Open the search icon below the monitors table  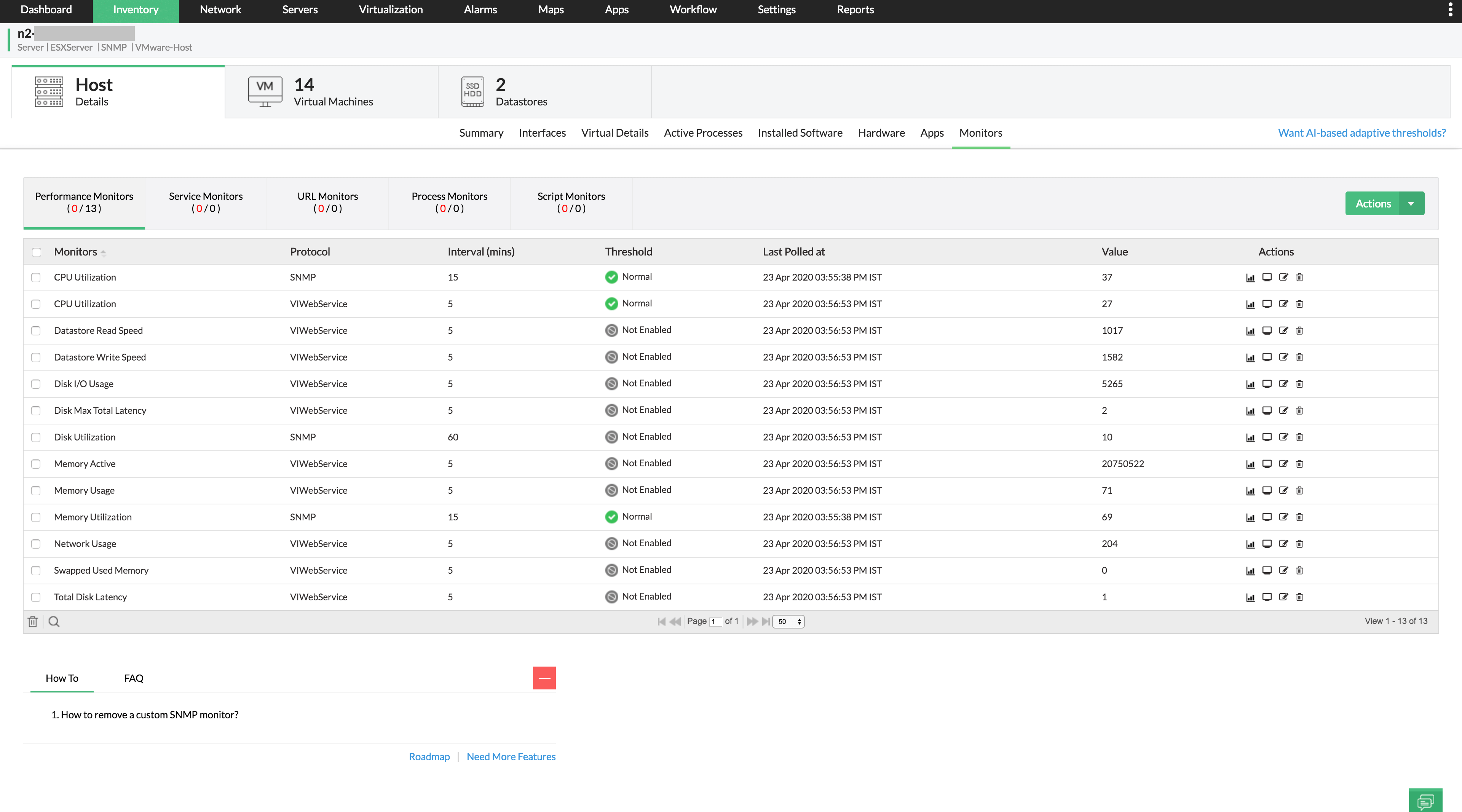tap(54, 621)
